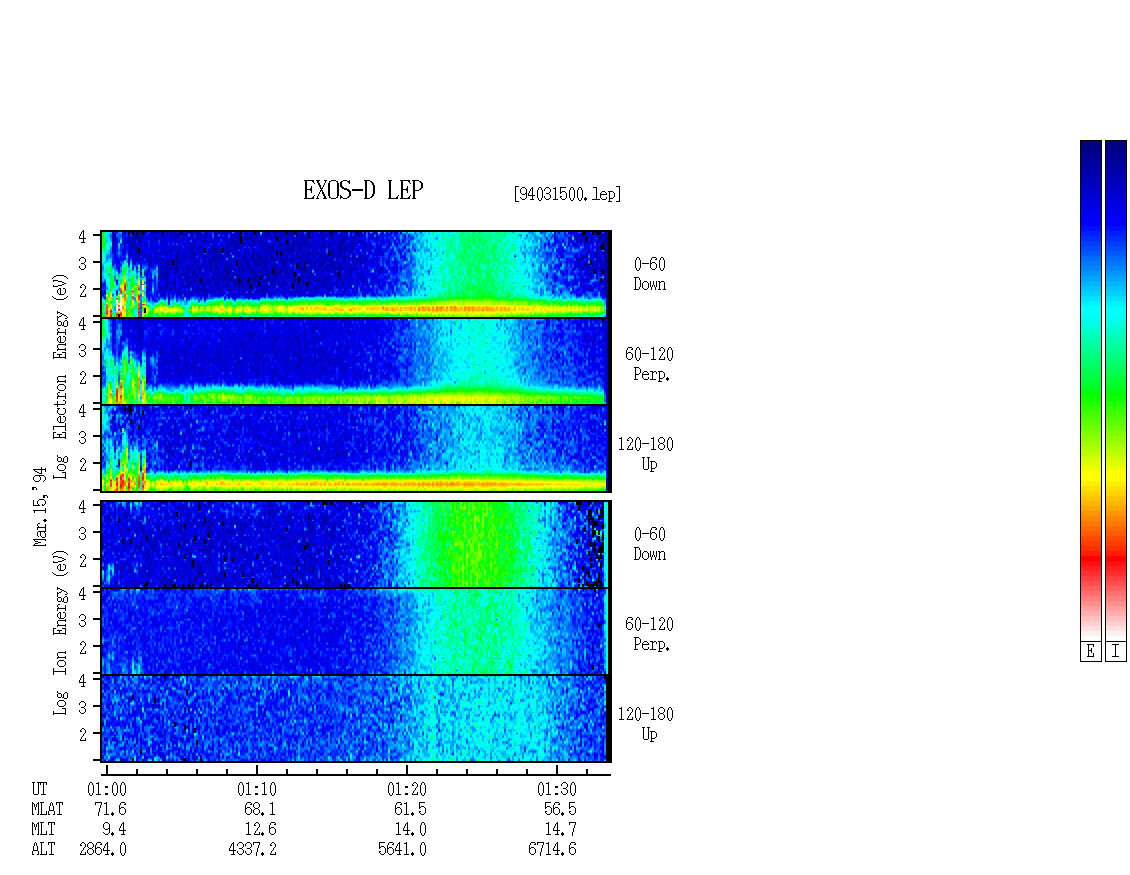Select MLAT value 71.6
Screen dimensions: 1130x875
coord(110,809)
